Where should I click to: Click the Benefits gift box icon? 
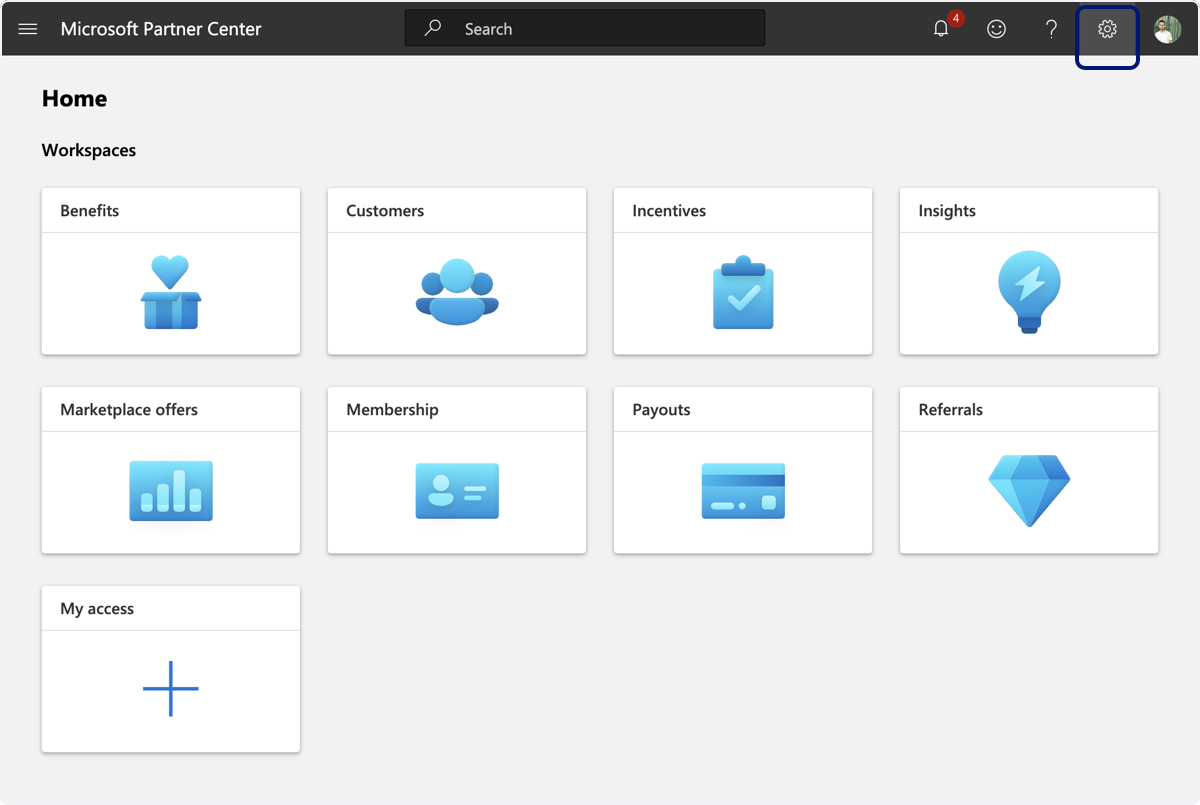click(x=171, y=292)
